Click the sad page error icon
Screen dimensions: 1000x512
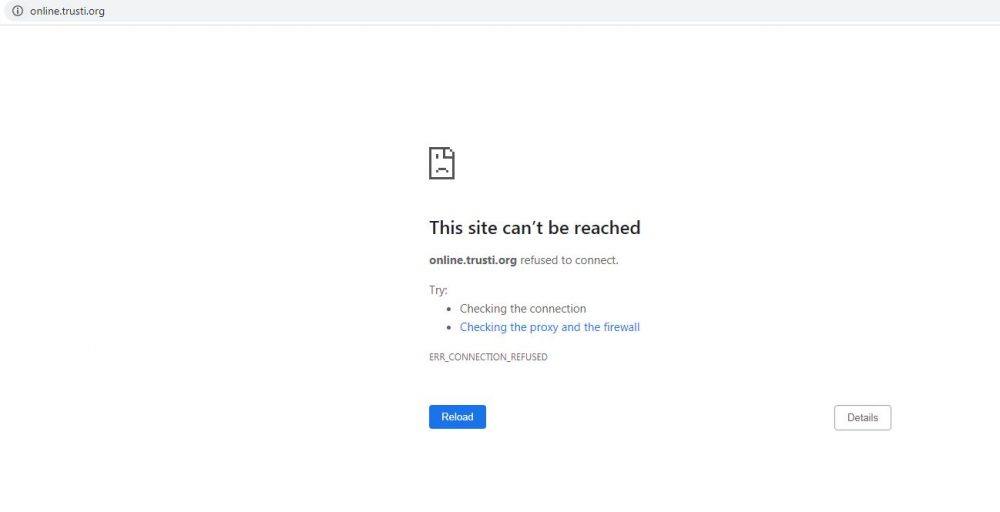pos(441,163)
